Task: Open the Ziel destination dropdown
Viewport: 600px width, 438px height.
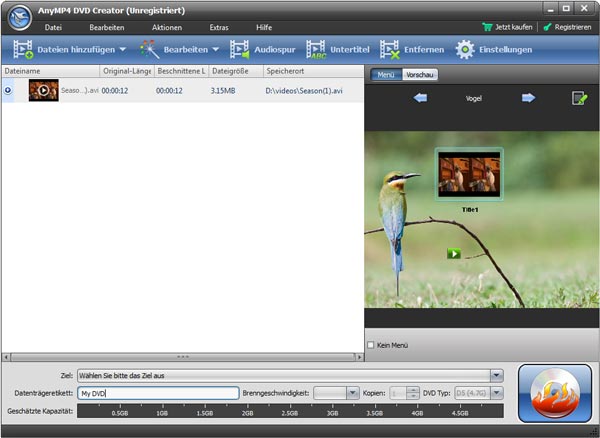Action: click(x=497, y=375)
